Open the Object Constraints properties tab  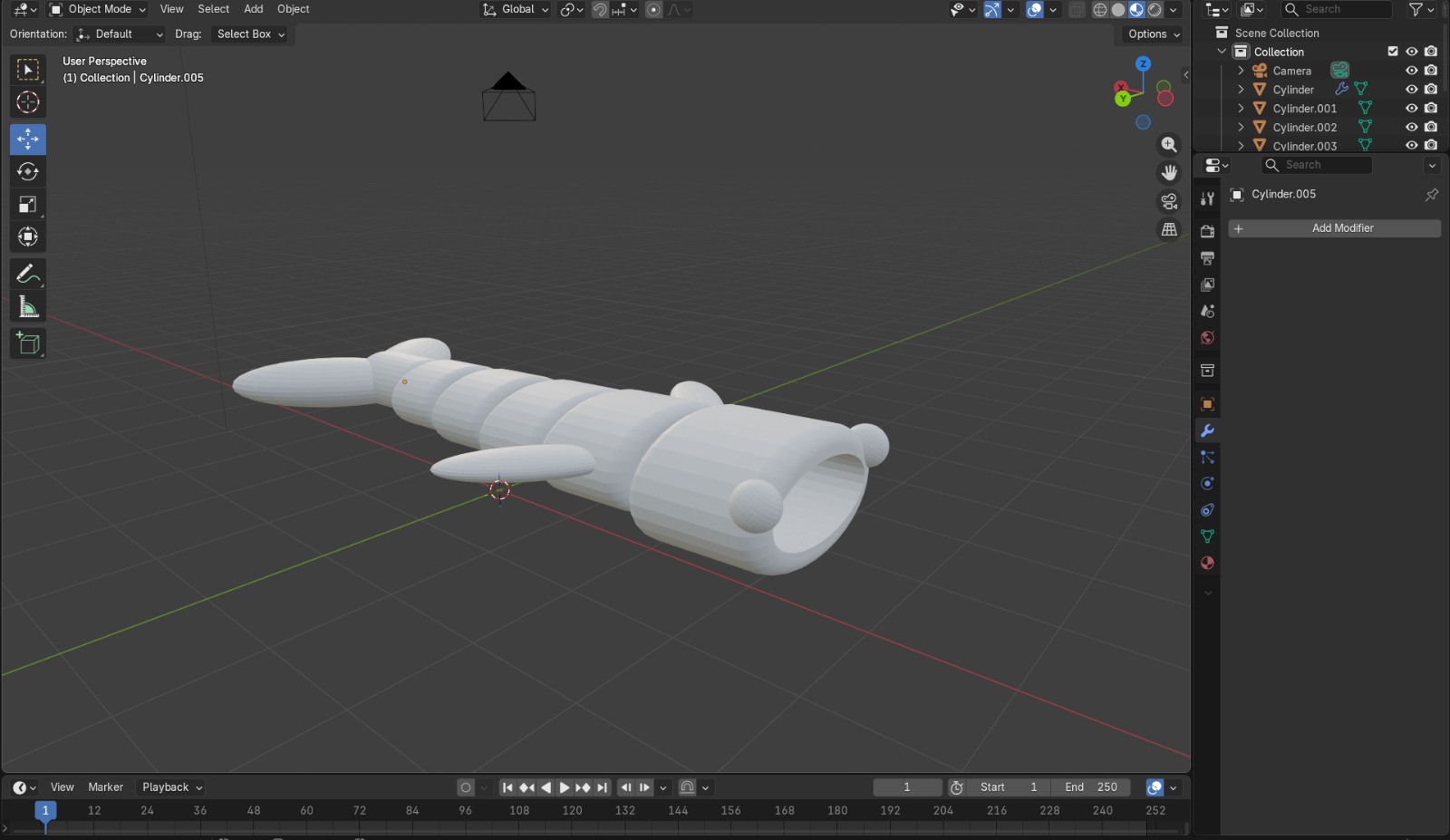1207,510
